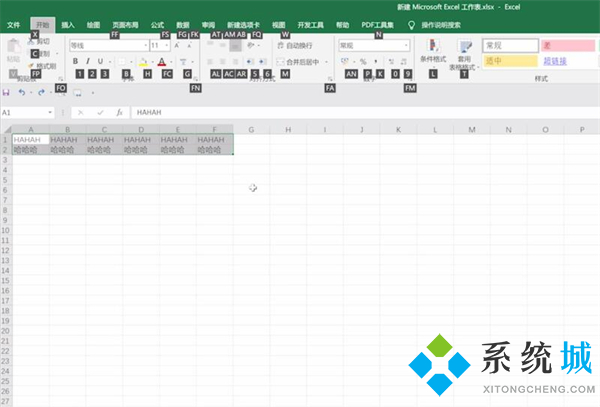Click the 操作说明搜索 search box

point(441,25)
